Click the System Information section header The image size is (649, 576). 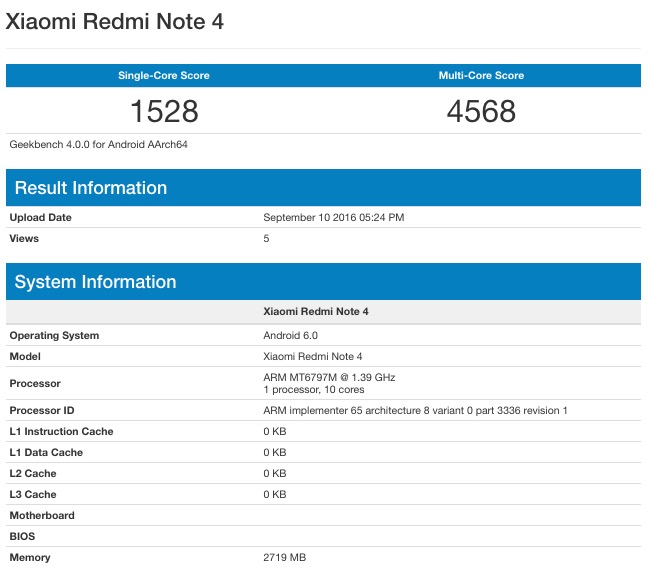pyautogui.click(x=96, y=282)
